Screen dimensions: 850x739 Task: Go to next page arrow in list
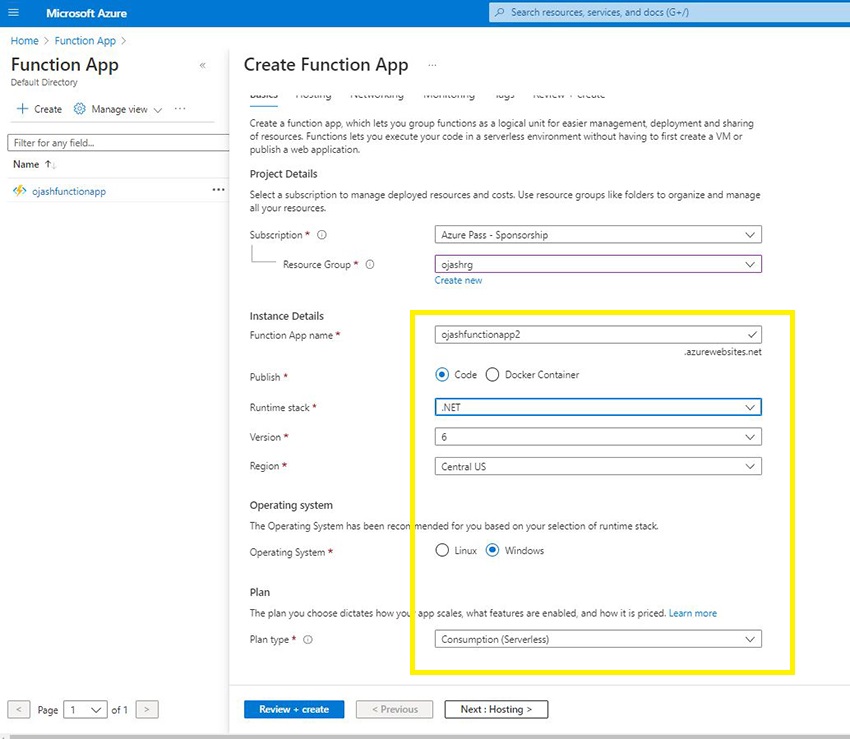click(x=147, y=709)
